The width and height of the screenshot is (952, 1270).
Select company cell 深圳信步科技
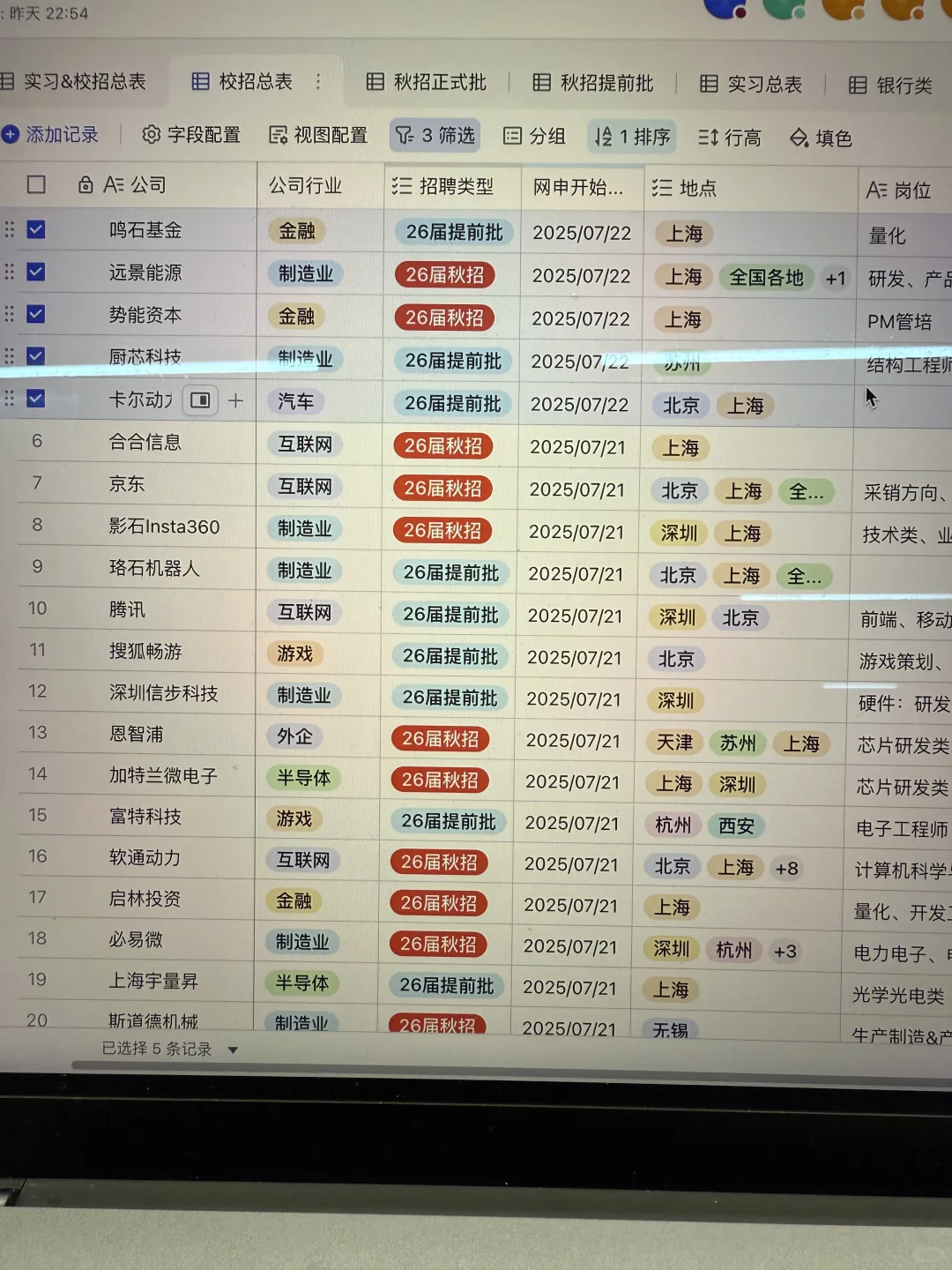pyautogui.click(x=164, y=693)
